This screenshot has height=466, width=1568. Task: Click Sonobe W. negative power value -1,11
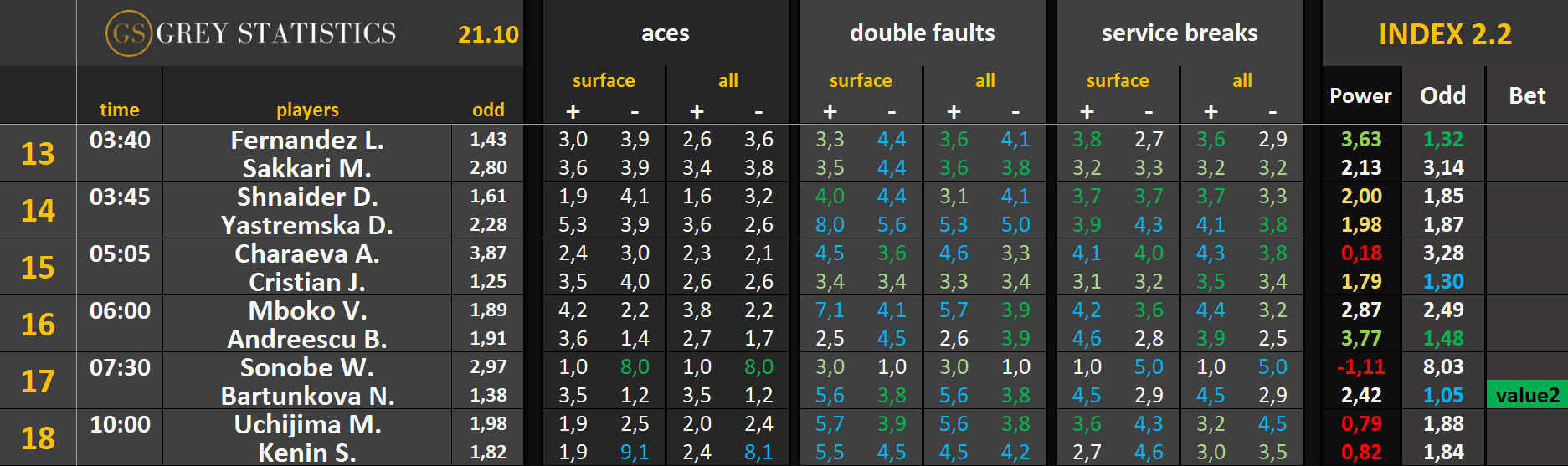click(x=1360, y=367)
